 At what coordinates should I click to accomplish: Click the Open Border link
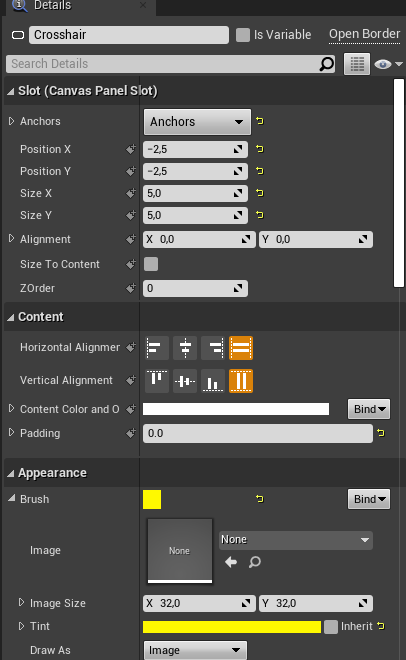click(364, 34)
